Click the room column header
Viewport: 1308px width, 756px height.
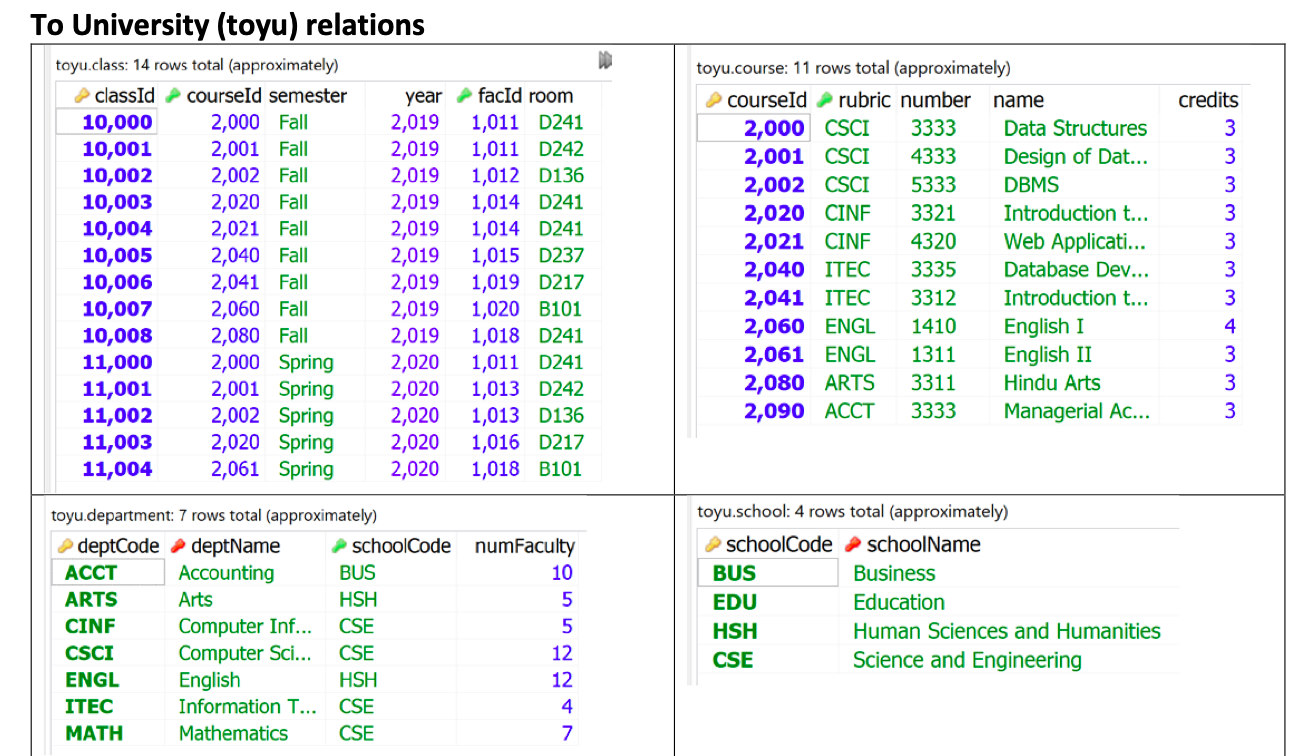click(x=553, y=95)
